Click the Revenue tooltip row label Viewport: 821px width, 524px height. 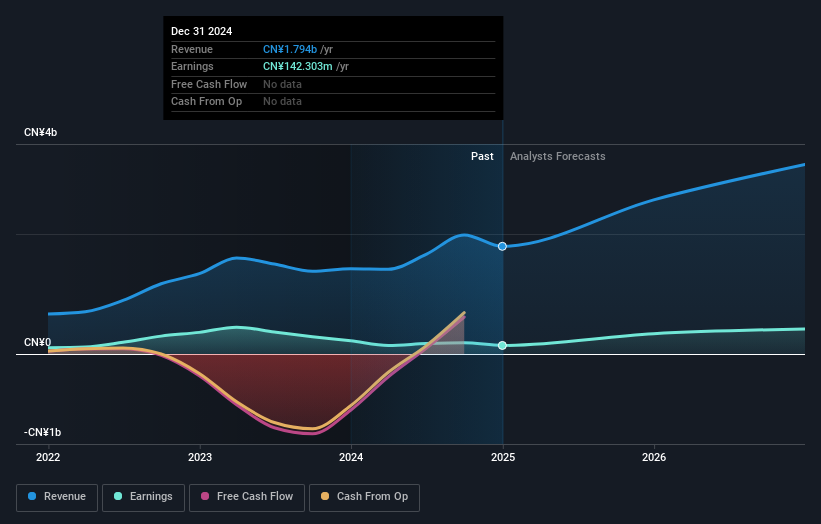192,49
